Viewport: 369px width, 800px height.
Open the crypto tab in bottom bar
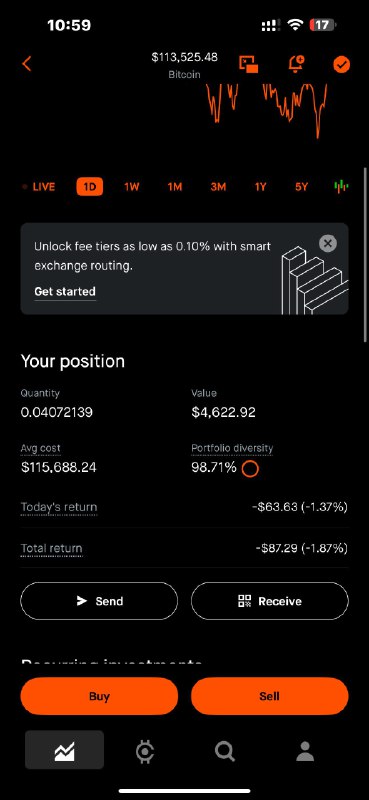144,751
